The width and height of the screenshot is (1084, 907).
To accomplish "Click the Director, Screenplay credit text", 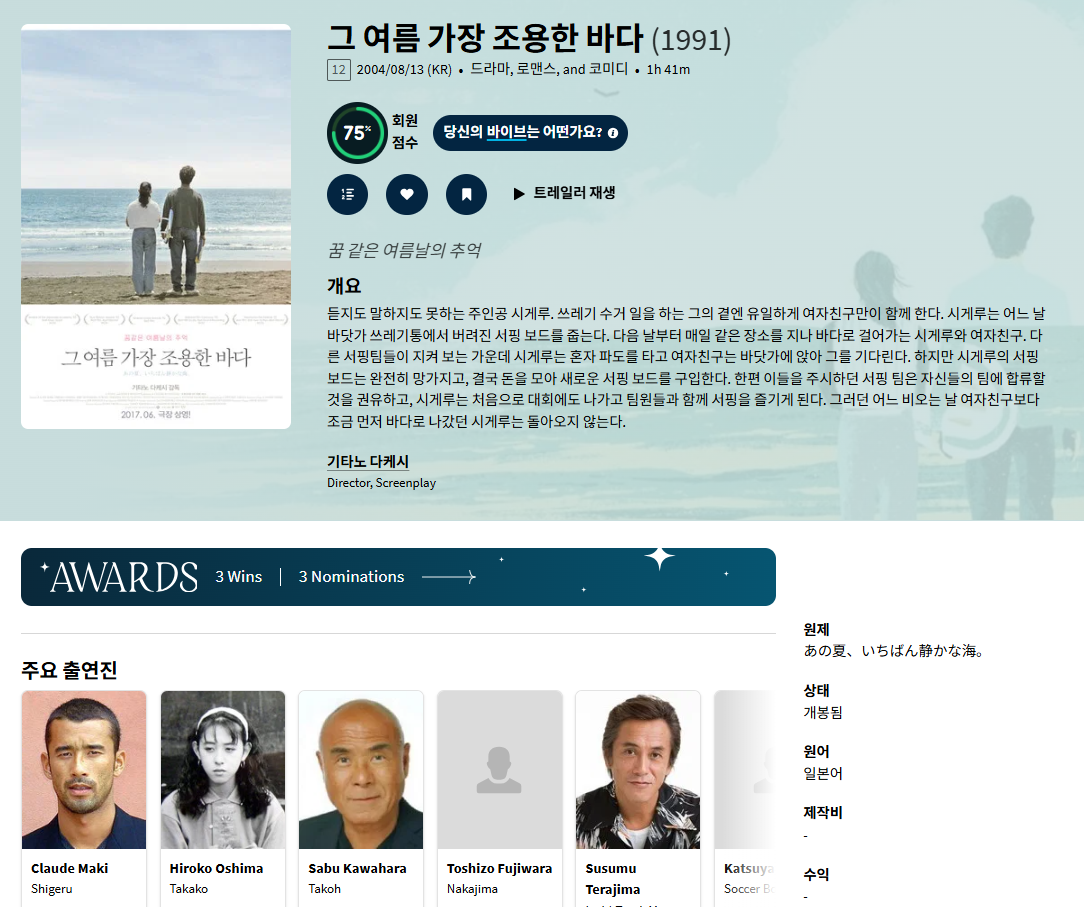I will pyautogui.click(x=382, y=483).
